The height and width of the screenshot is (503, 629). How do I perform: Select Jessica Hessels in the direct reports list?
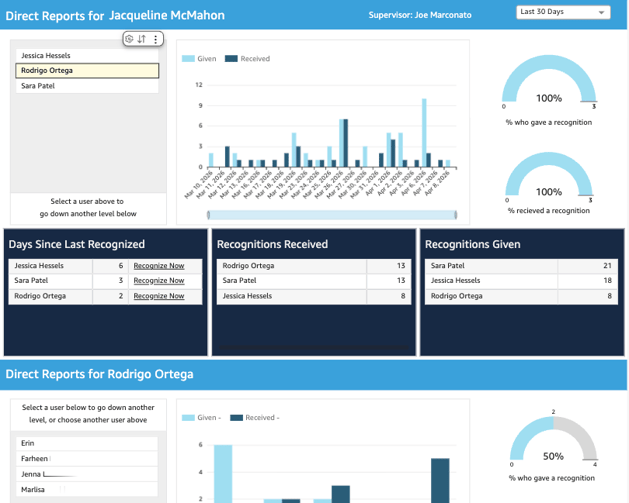pyautogui.click(x=86, y=56)
